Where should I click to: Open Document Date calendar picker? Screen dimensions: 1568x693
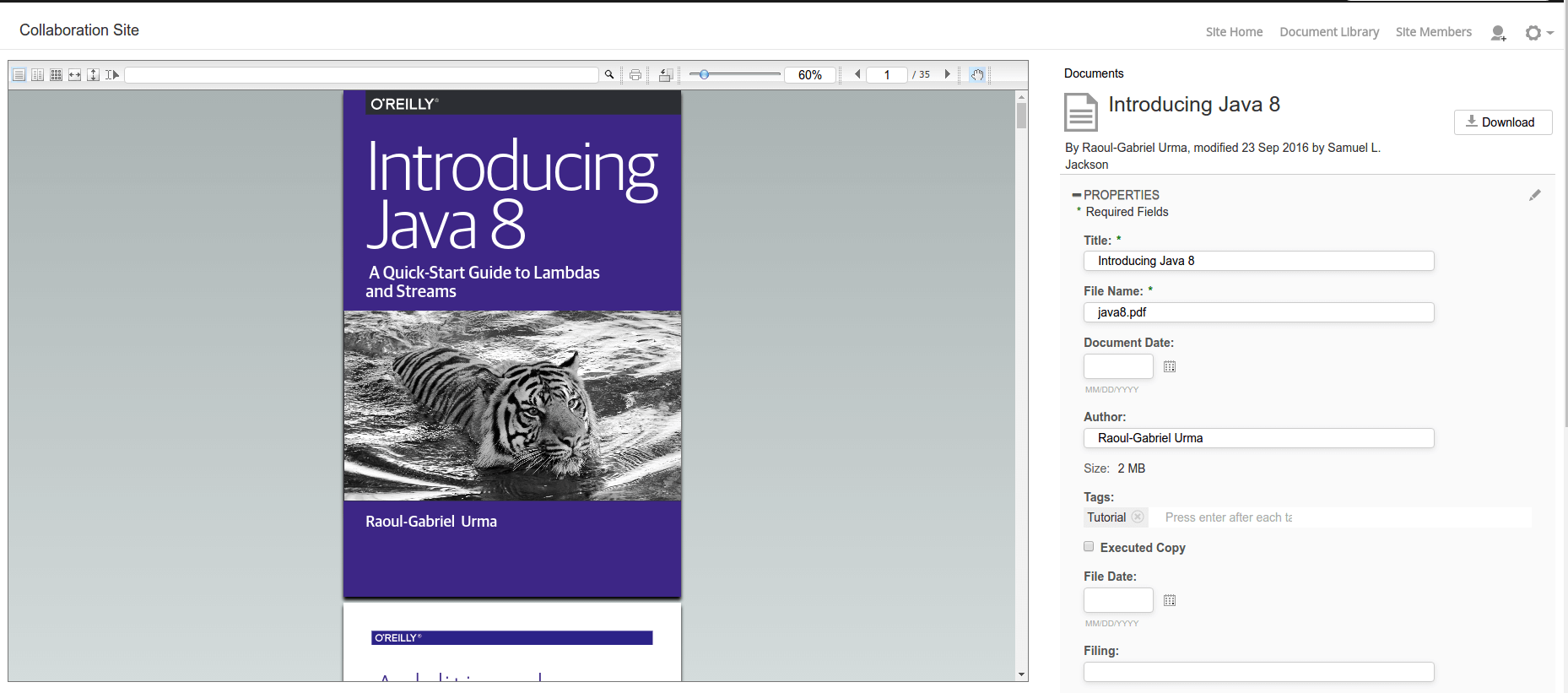click(1170, 366)
